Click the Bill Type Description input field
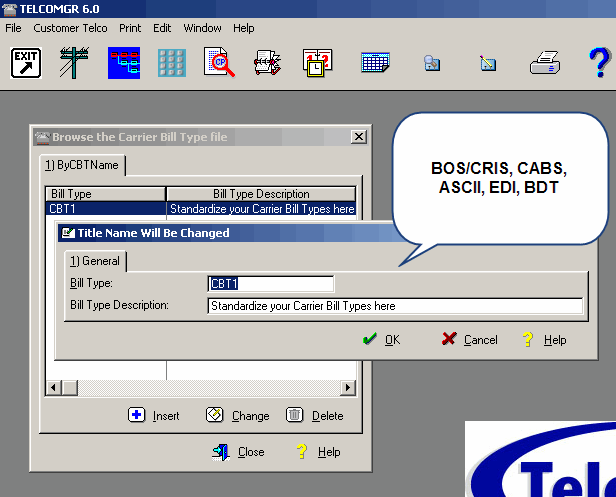Screen dimensions: 616x497 (x=395, y=306)
